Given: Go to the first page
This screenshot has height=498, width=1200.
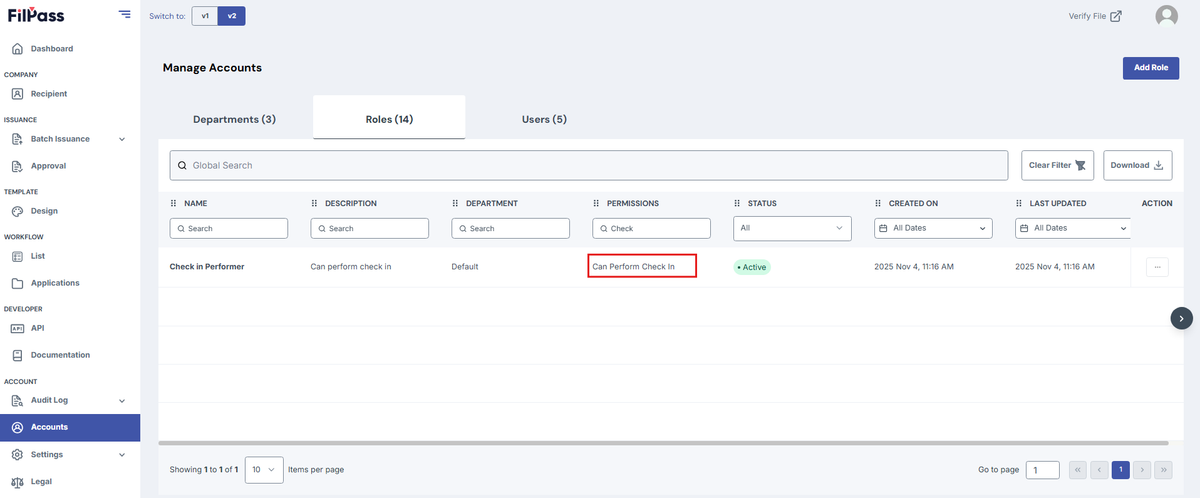Looking at the screenshot, I should point(1078,469).
